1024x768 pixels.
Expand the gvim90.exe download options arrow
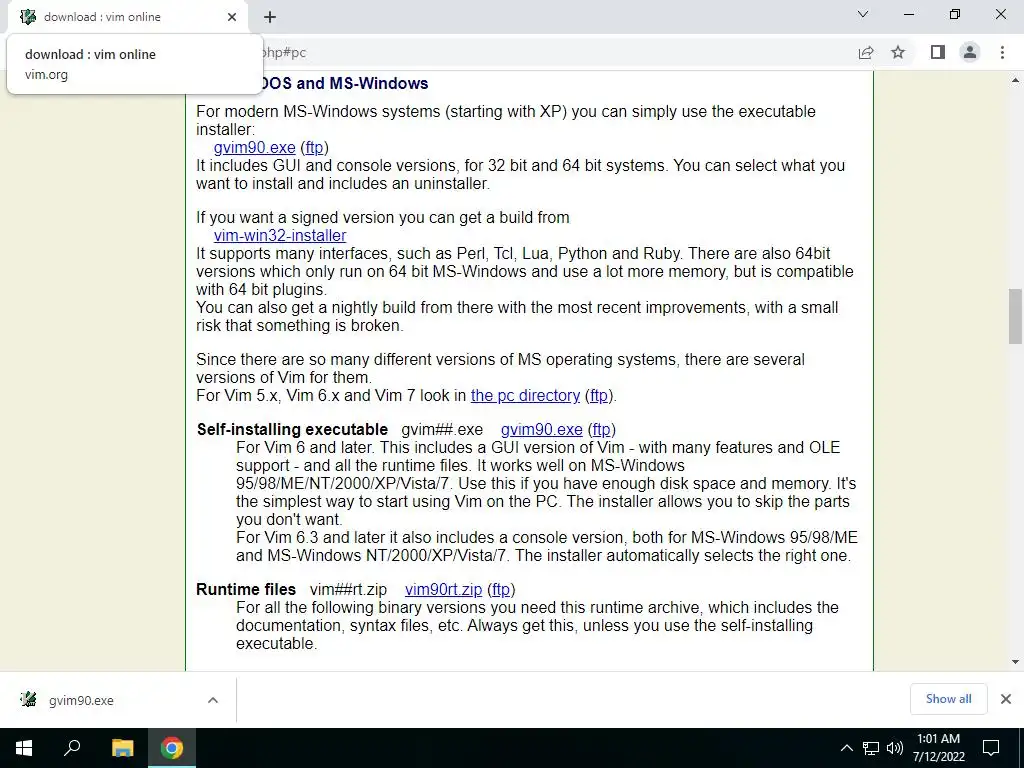tap(213, 700)
